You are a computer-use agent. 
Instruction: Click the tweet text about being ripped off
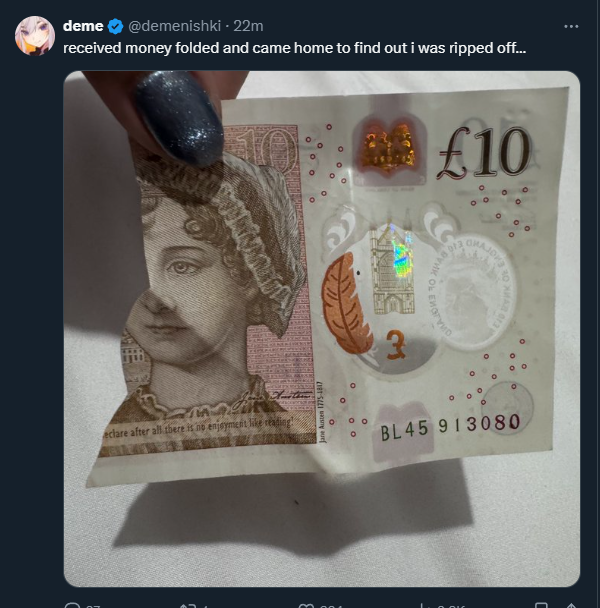[294, 48]
